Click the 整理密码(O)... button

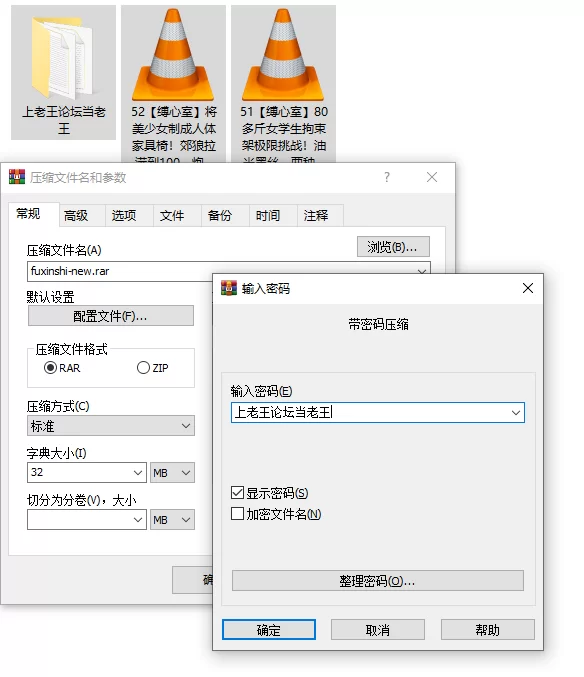tap(378, 581)
